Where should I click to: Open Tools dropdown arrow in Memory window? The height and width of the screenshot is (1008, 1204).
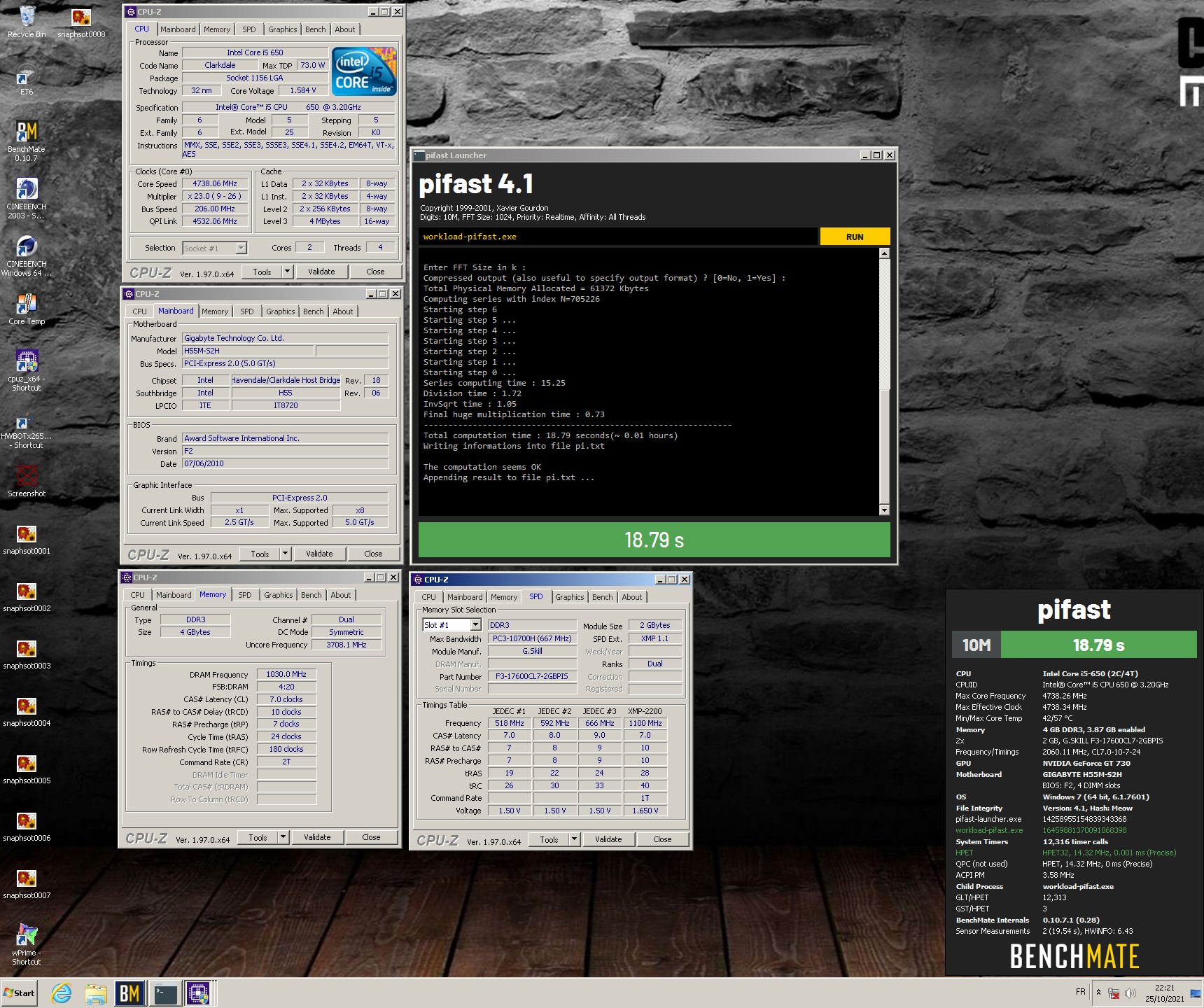283,837
